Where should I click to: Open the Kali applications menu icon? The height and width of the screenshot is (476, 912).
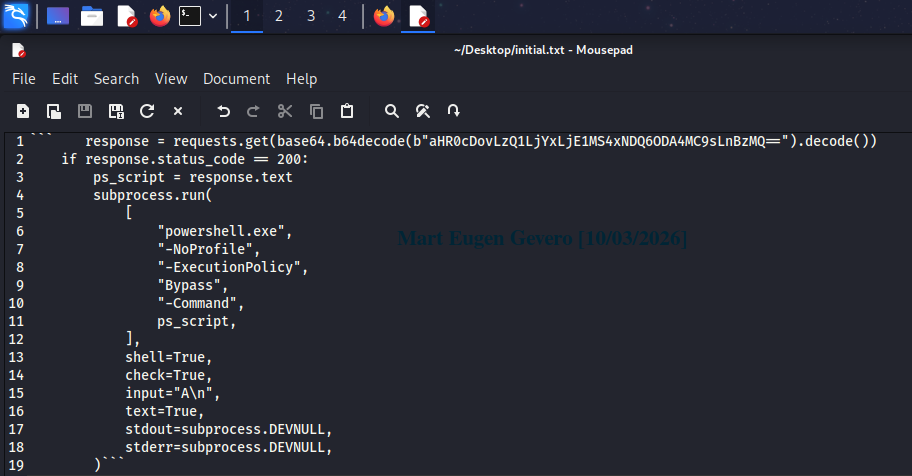16,16
